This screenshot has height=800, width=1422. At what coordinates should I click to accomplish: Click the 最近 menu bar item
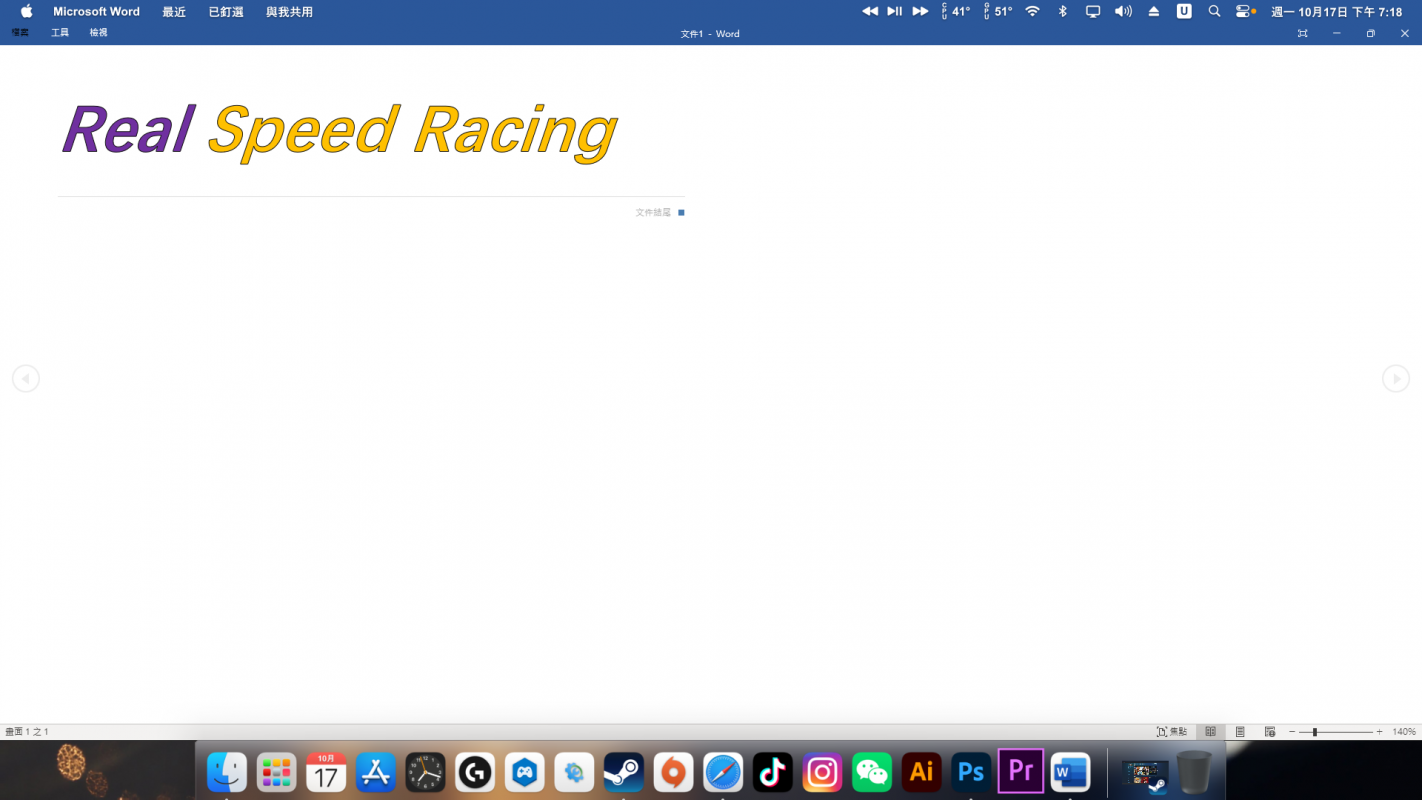pyautogui.click(x=174, y=12)
